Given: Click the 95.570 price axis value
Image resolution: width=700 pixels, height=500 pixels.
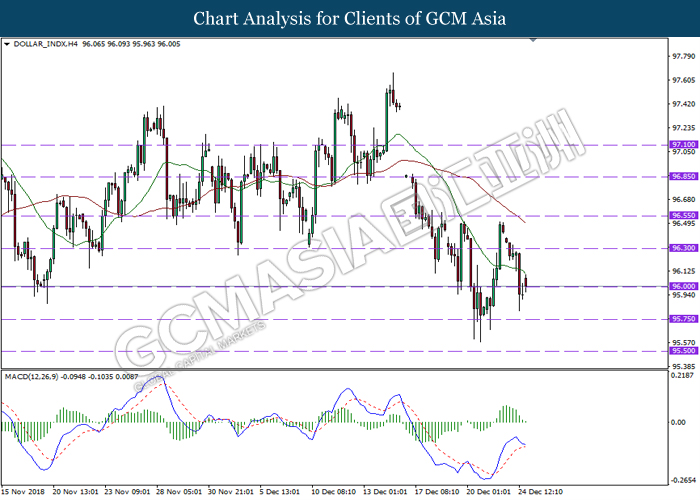Looking at the screenshot, I should point(684,343).
